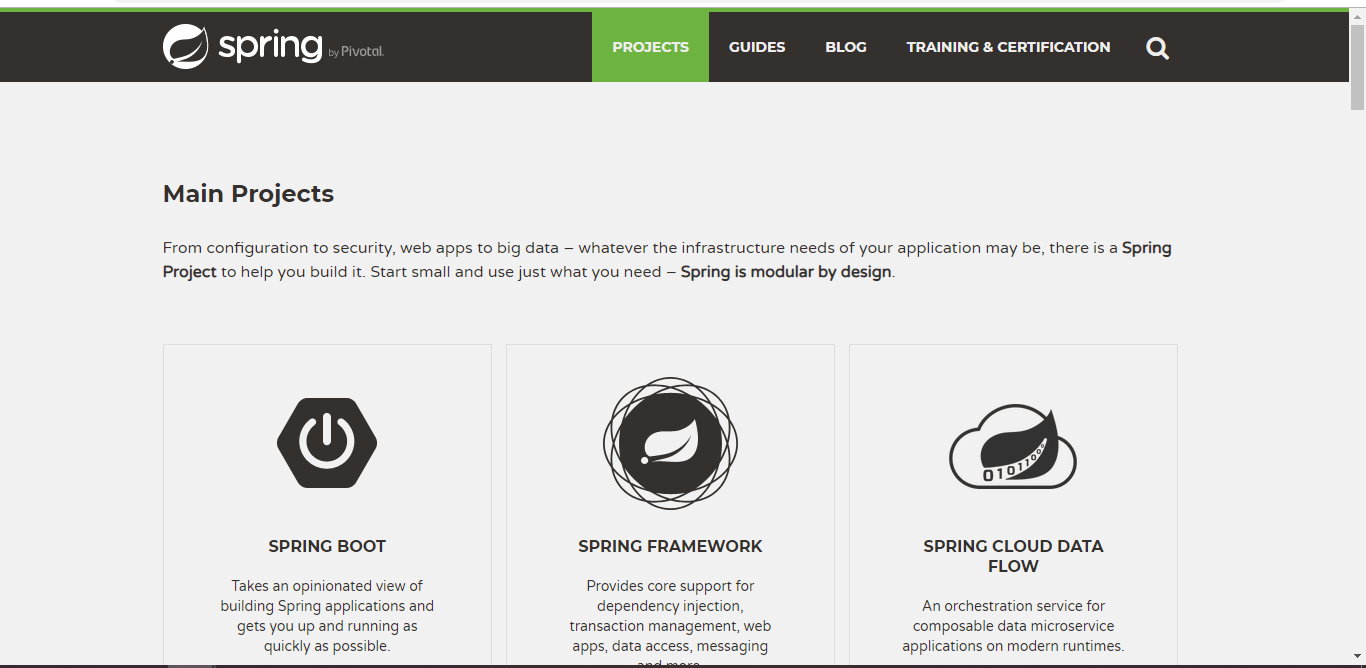
Task: Open the BLOG nav item
Action: click(x=846, y=47)
